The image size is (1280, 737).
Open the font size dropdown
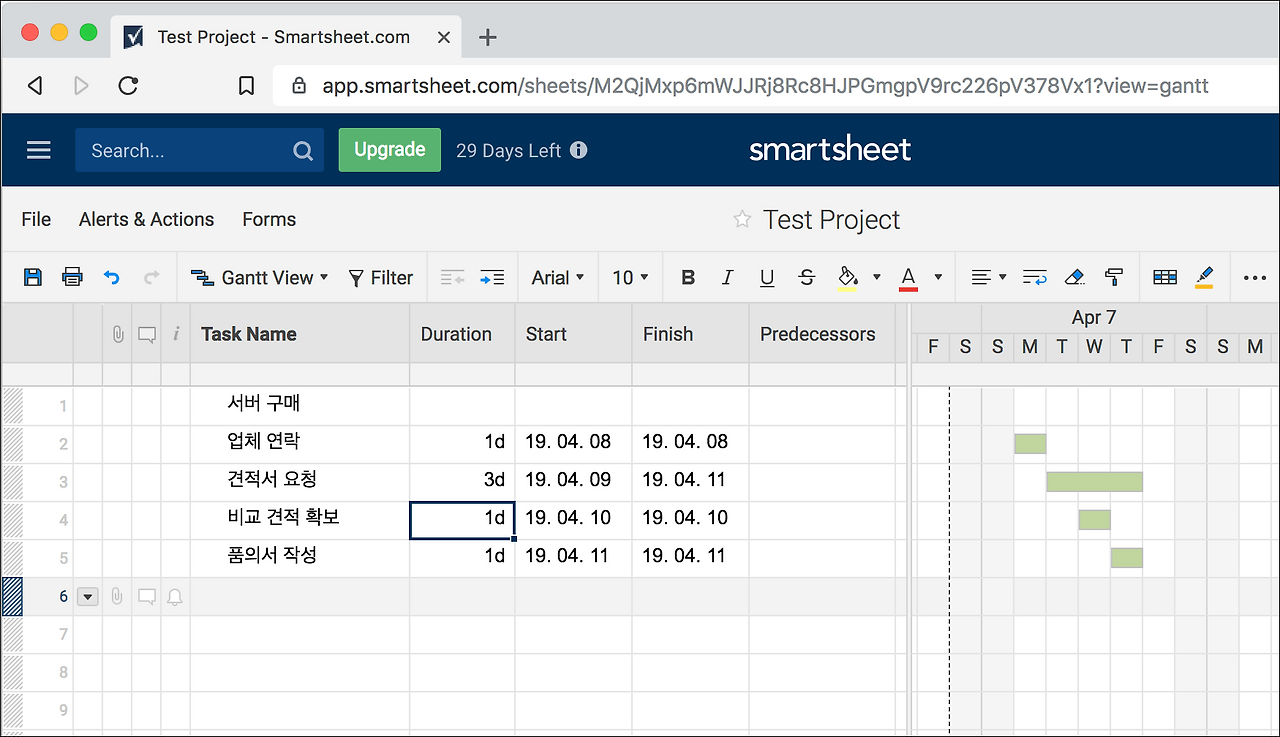630,277
